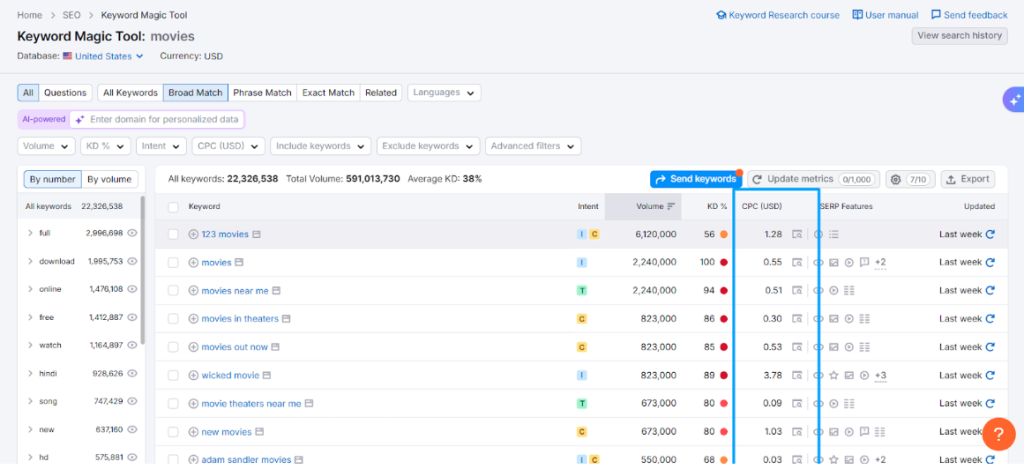Viewport: 1024px width, 469px height.
Task: Click the add icon beside movies near me
Action: tap(193, 291)
